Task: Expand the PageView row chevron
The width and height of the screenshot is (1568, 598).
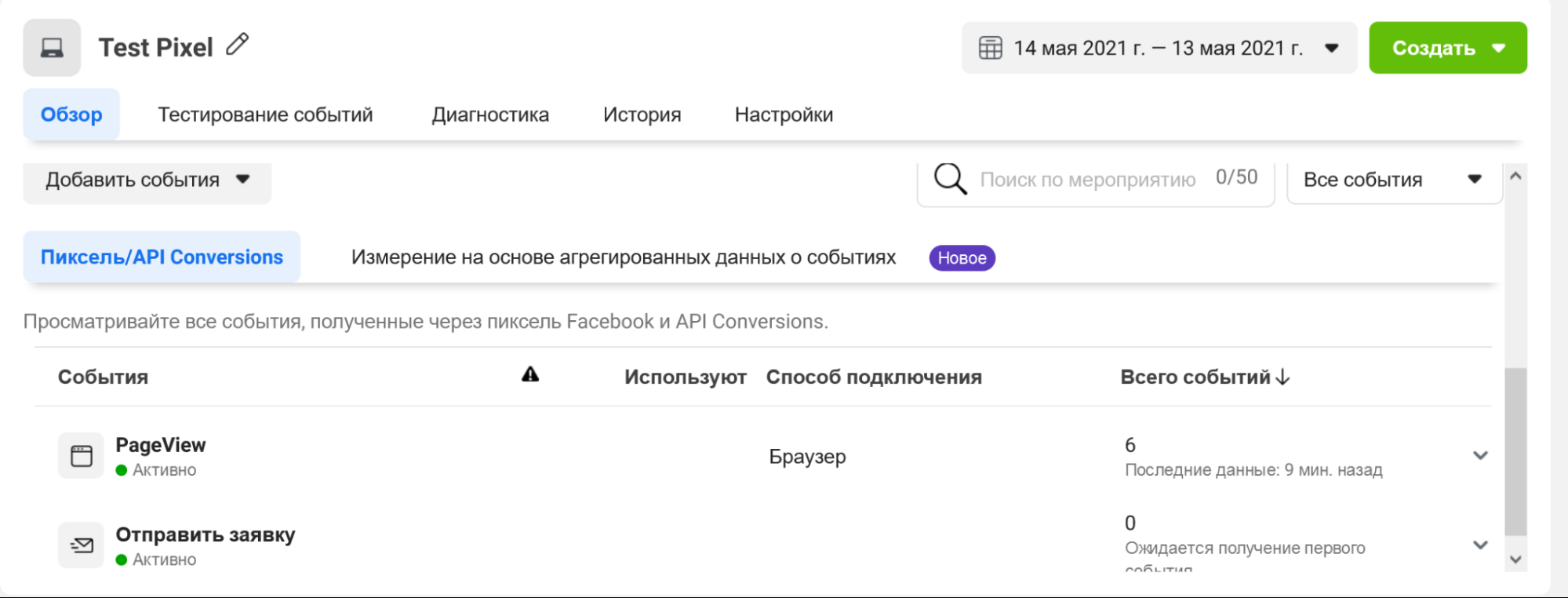Action: coord(1480,455)
